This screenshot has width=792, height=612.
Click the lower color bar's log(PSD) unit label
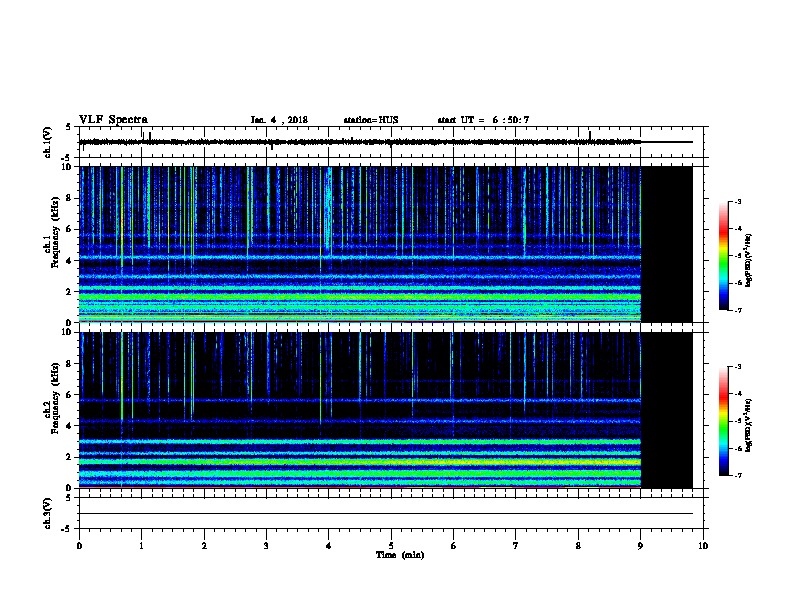pyautogui.click(x=749, y=425)
